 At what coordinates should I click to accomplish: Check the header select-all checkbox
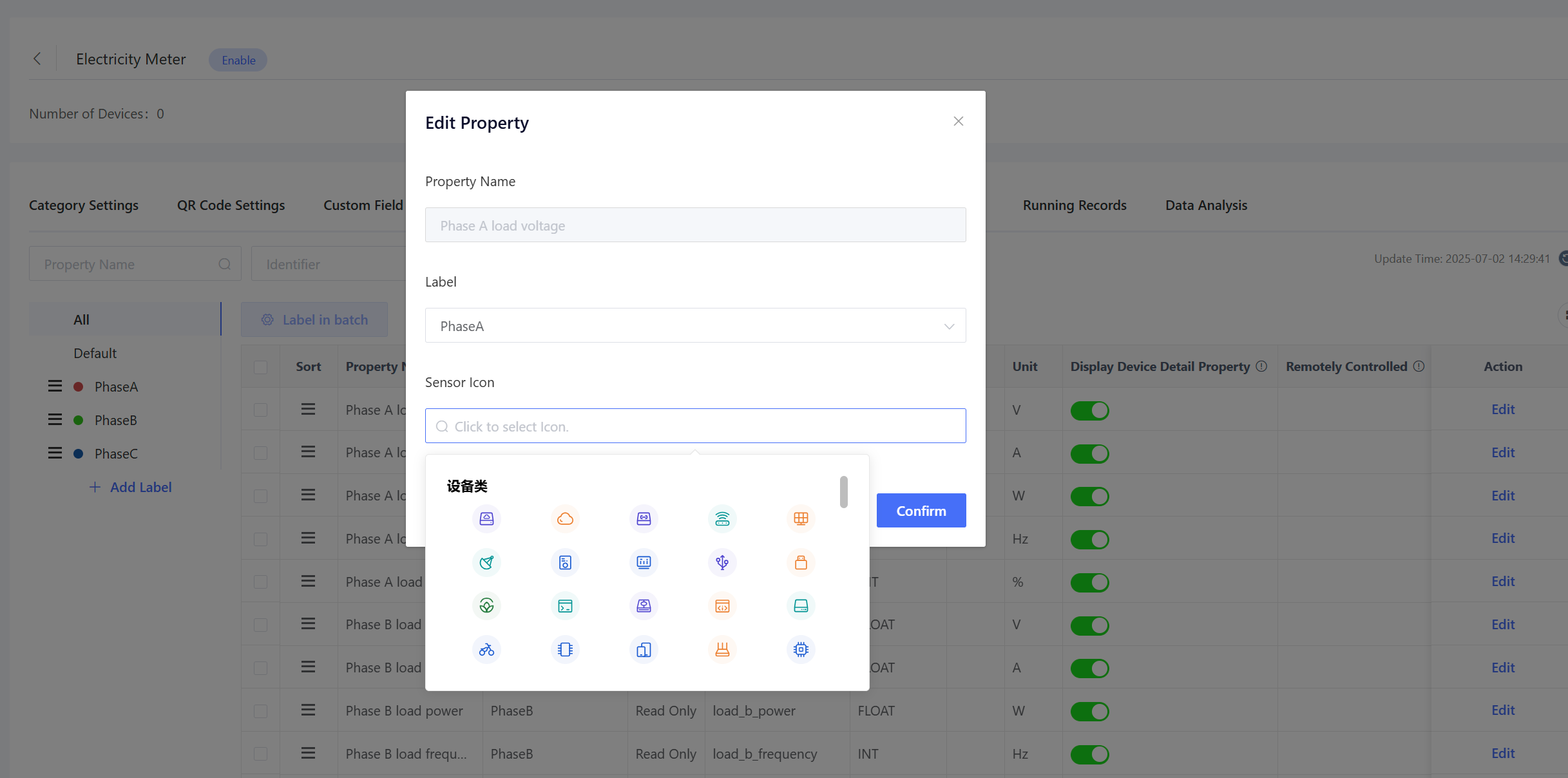pos(260,367)
